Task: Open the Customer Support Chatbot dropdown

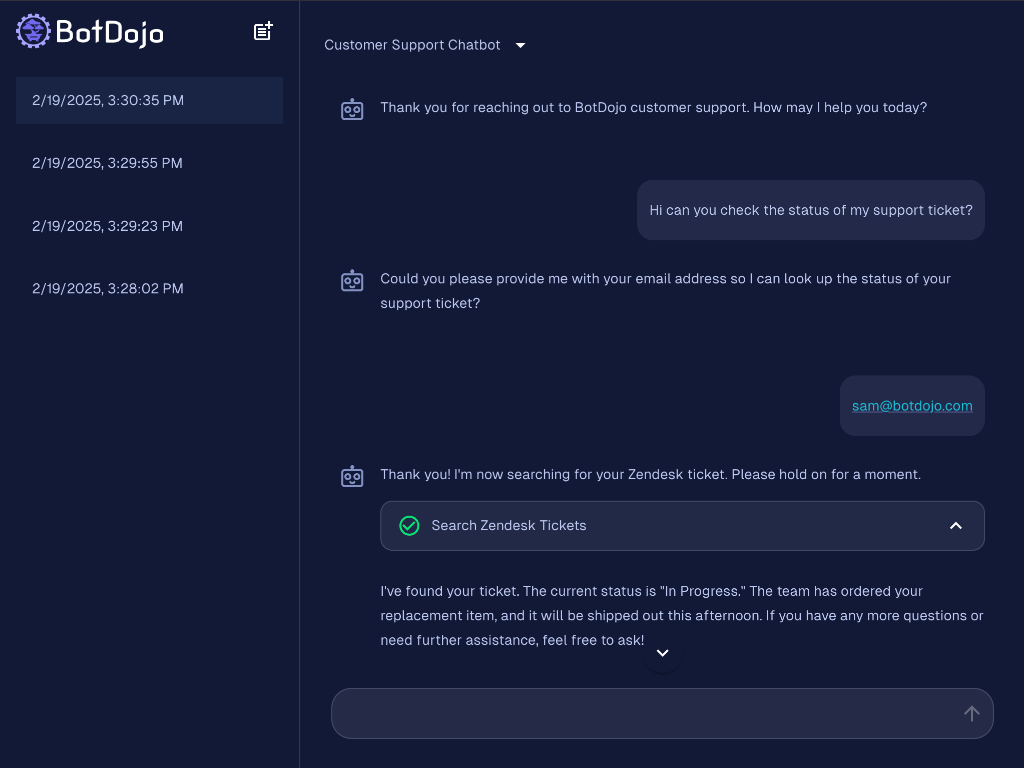Action: [521, 45]
